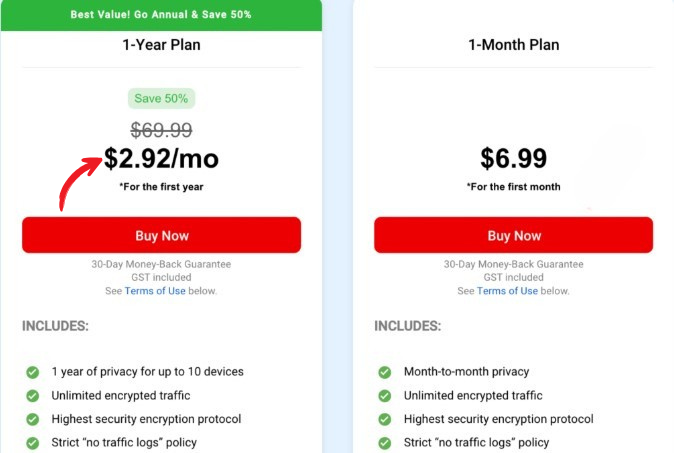674x453 pixels.
Task: Click the $6.99 monthly price
Action: coord(513,158)
